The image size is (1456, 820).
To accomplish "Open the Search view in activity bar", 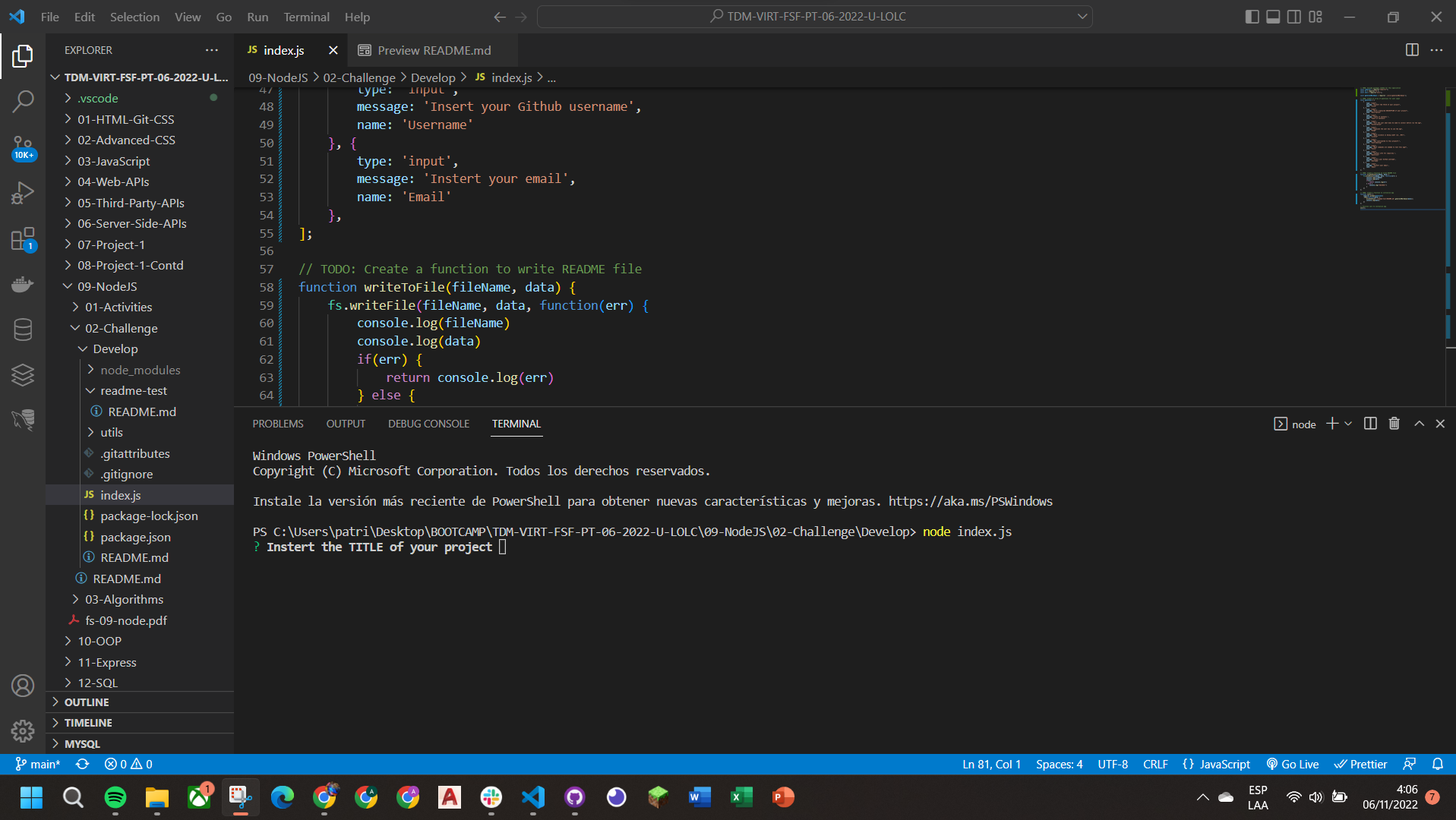I will click(x=23, y=101).
